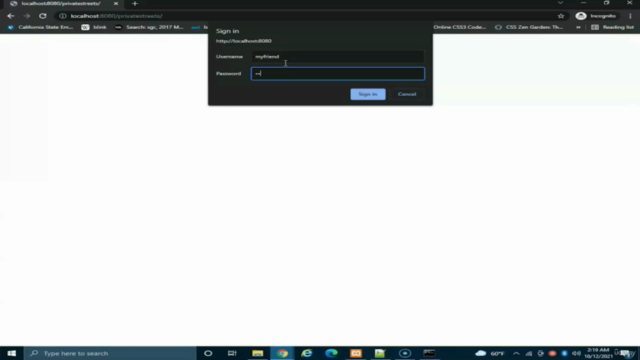Click into the Password field
This screenshot has width=640, height=360.
pyautogui.click(x=338, y=74)
